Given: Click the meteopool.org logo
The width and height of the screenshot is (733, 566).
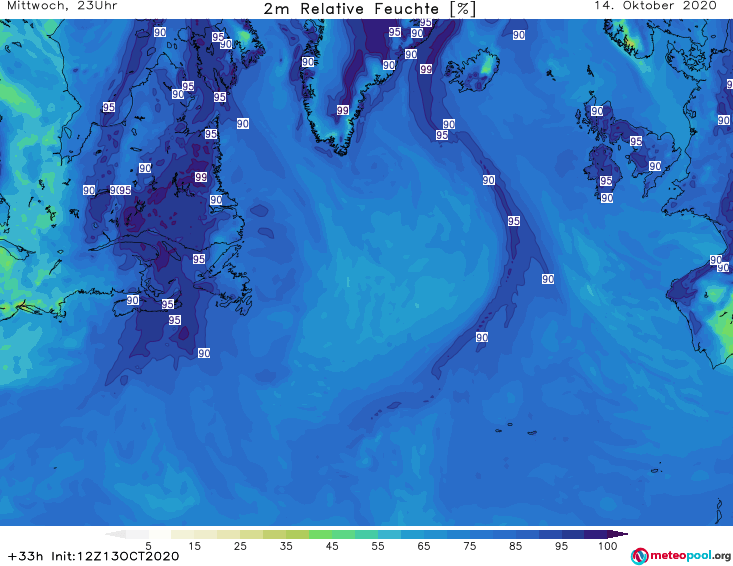Looking at the screenshot, I should click(681, 556).
